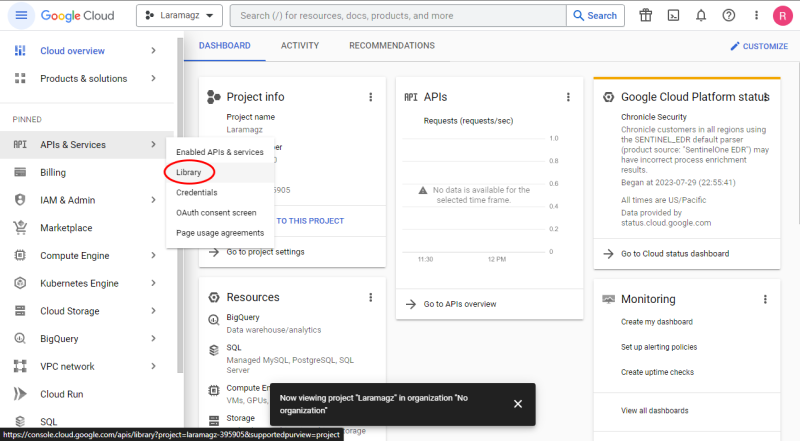
Task: Click the Cloud Run icon
Action: [20, 394]
